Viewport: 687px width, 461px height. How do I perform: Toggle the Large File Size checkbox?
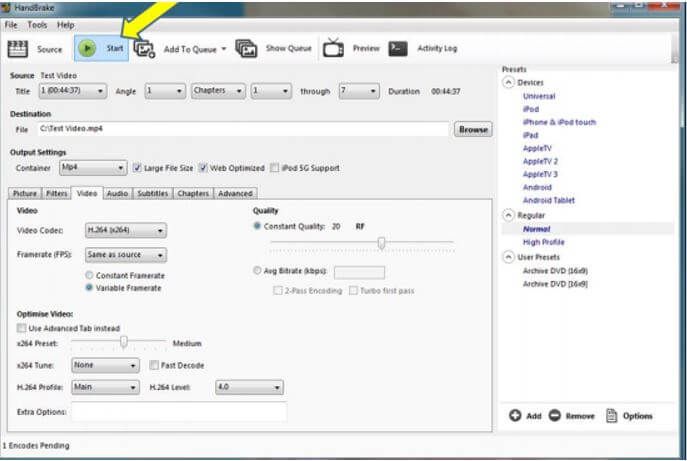(x=137, y=168)
